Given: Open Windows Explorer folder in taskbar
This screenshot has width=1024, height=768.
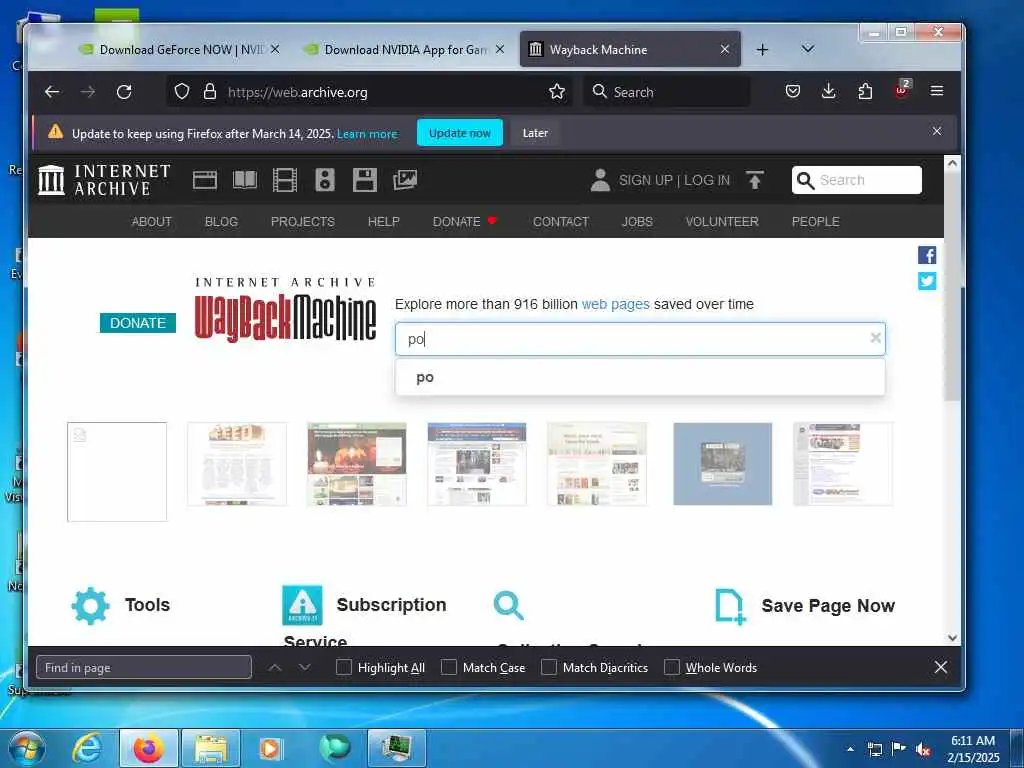Looking at the screenshot, I should click(211, 748).
